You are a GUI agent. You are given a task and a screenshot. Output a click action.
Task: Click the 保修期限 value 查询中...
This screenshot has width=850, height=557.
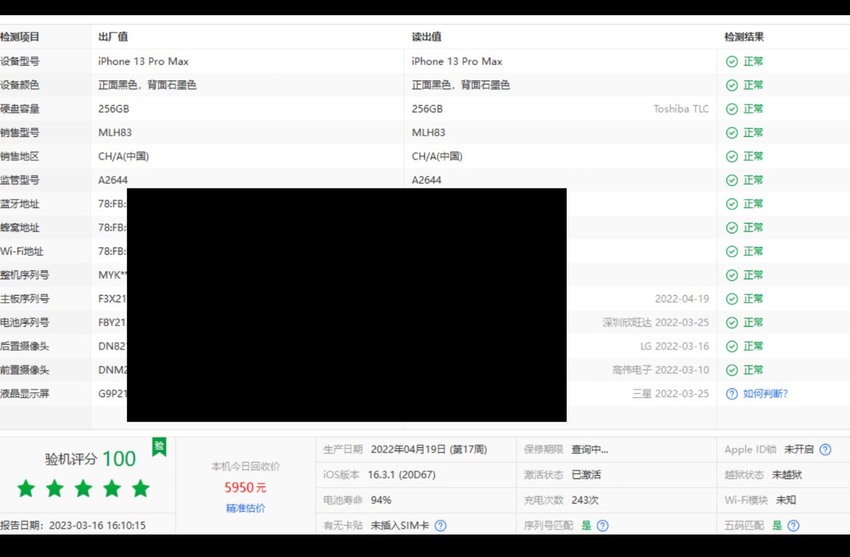click(x=590, y=450)
